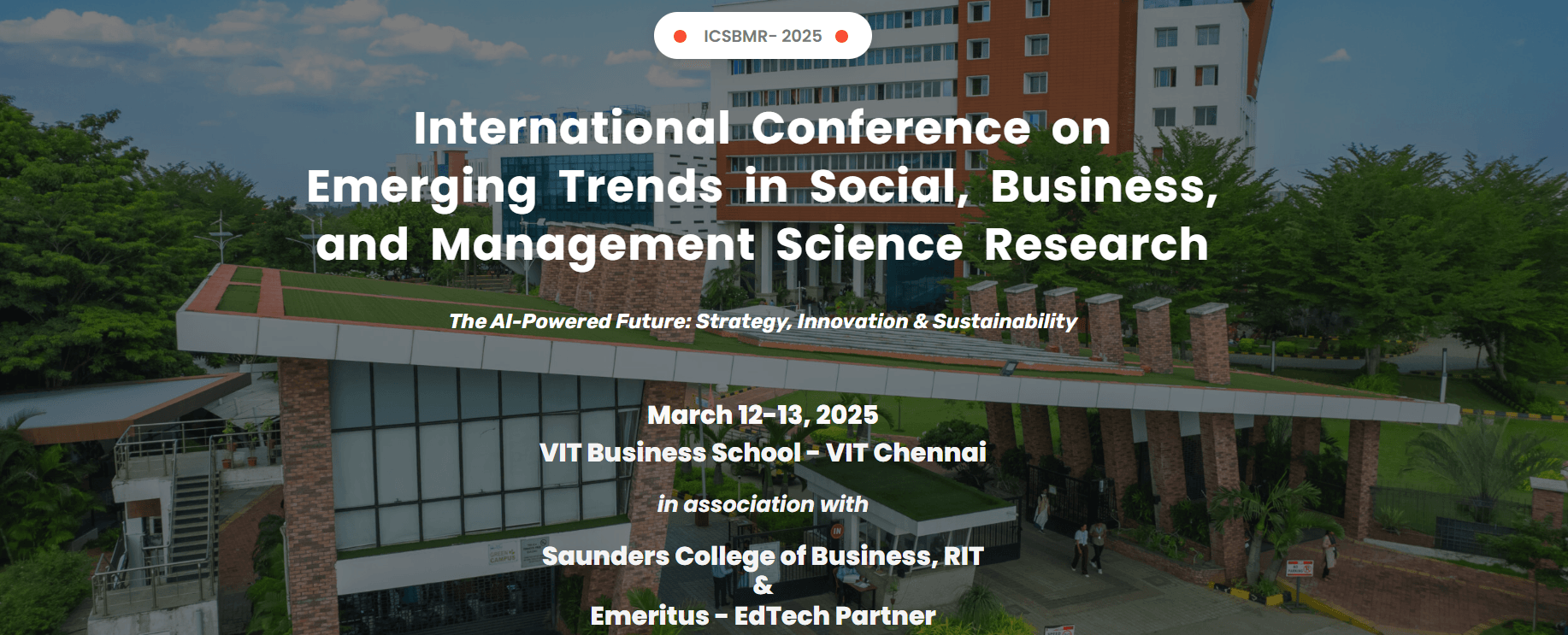1568x635 pixels.
Task: Click the date "March 12-13, 2025"
Action: pos(763,415)
